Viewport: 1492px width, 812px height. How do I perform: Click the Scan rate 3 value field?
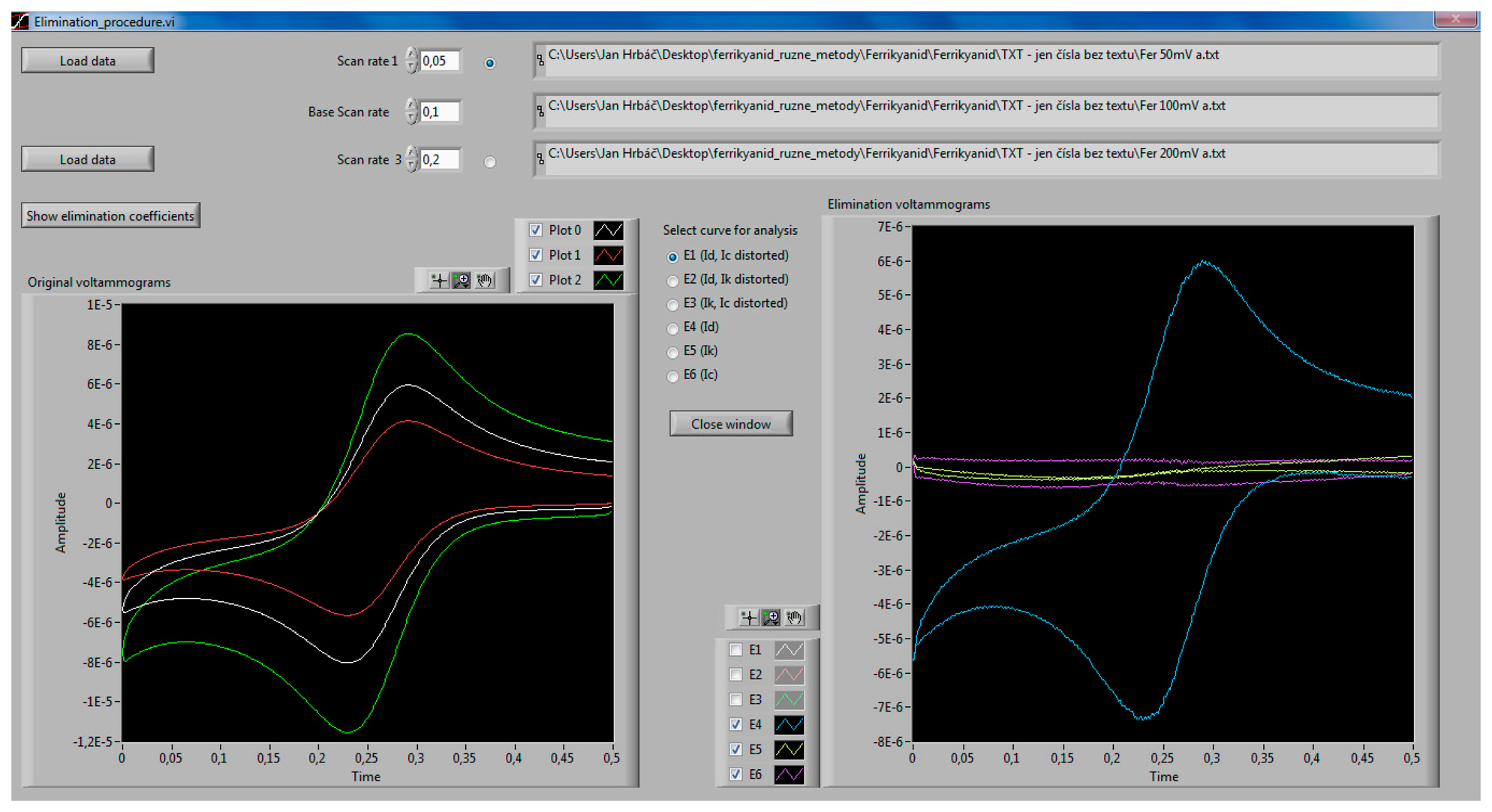(440, 159)
